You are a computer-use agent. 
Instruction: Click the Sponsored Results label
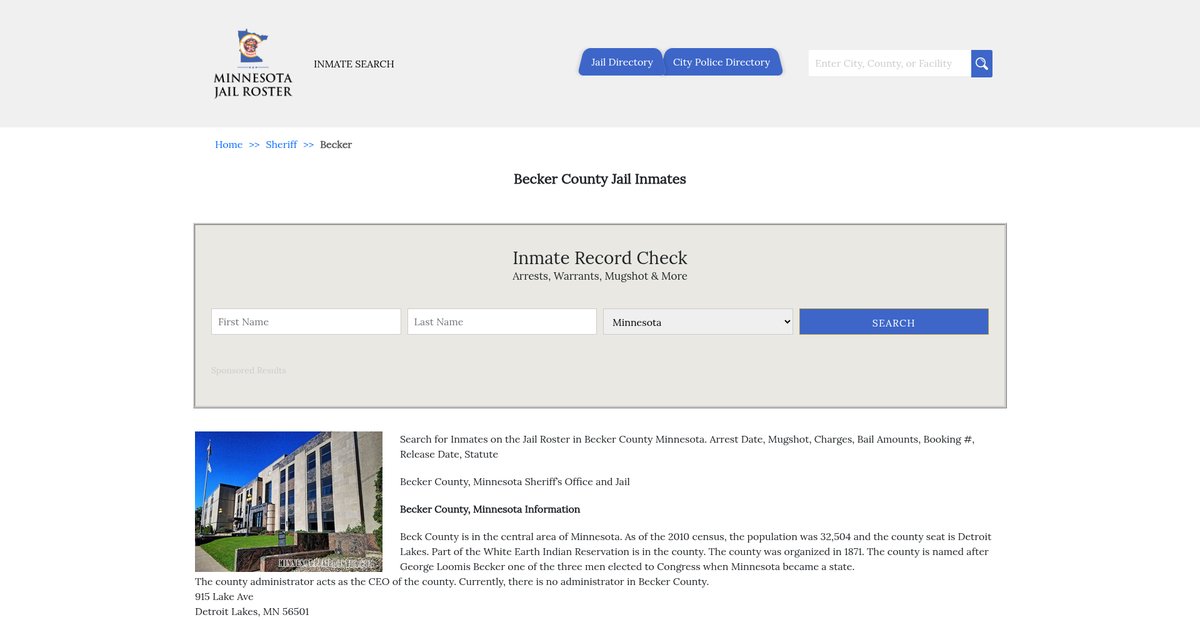(248, 371)
